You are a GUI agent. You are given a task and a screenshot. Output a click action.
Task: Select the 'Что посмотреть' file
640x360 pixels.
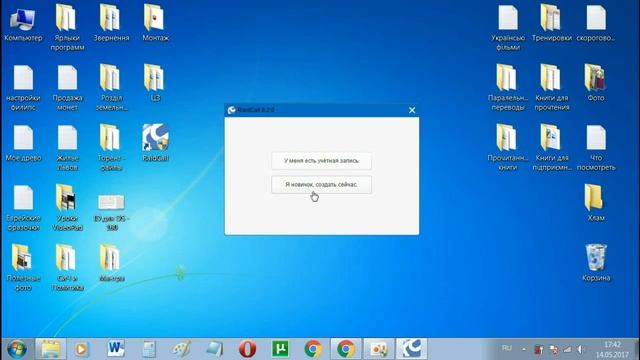596,148
